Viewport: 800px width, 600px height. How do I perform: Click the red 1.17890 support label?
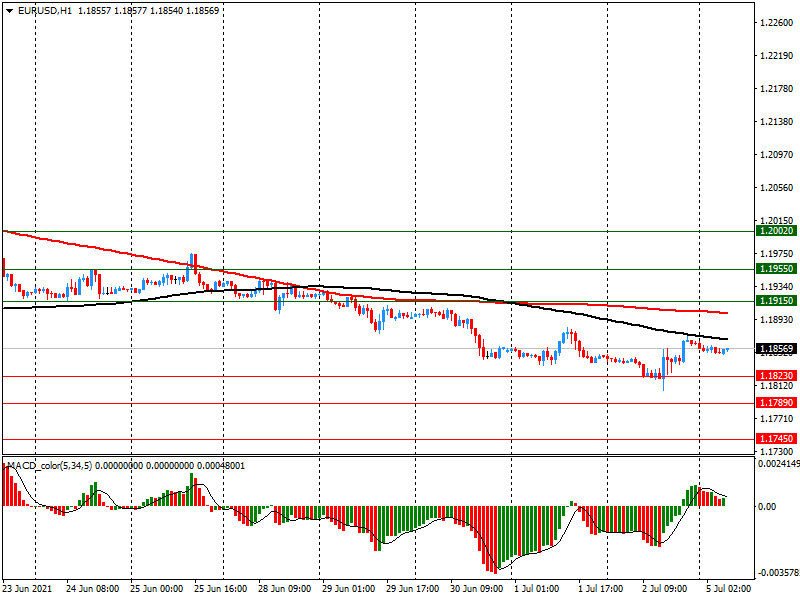pos(776,403)
